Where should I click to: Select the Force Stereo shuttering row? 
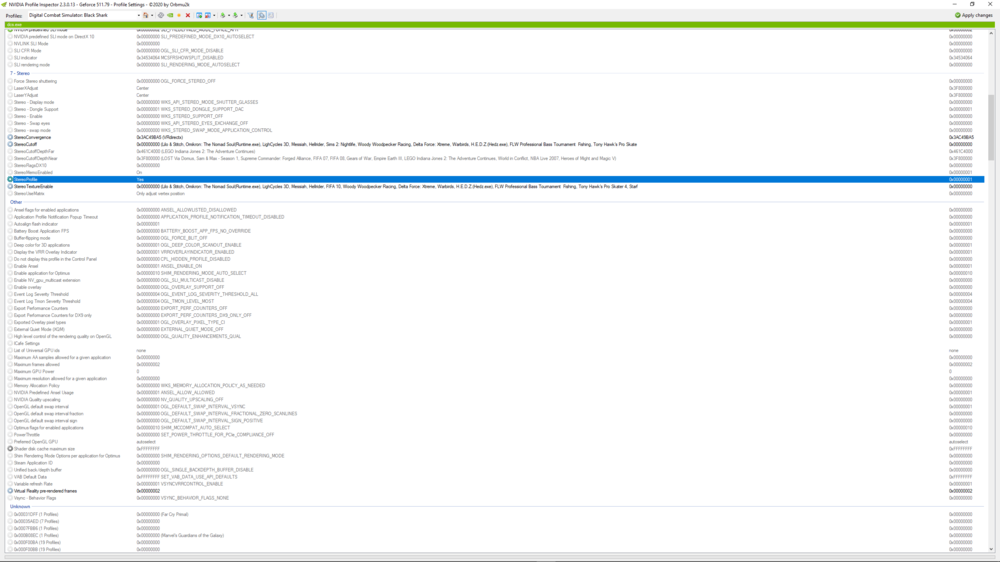point(494,81)
